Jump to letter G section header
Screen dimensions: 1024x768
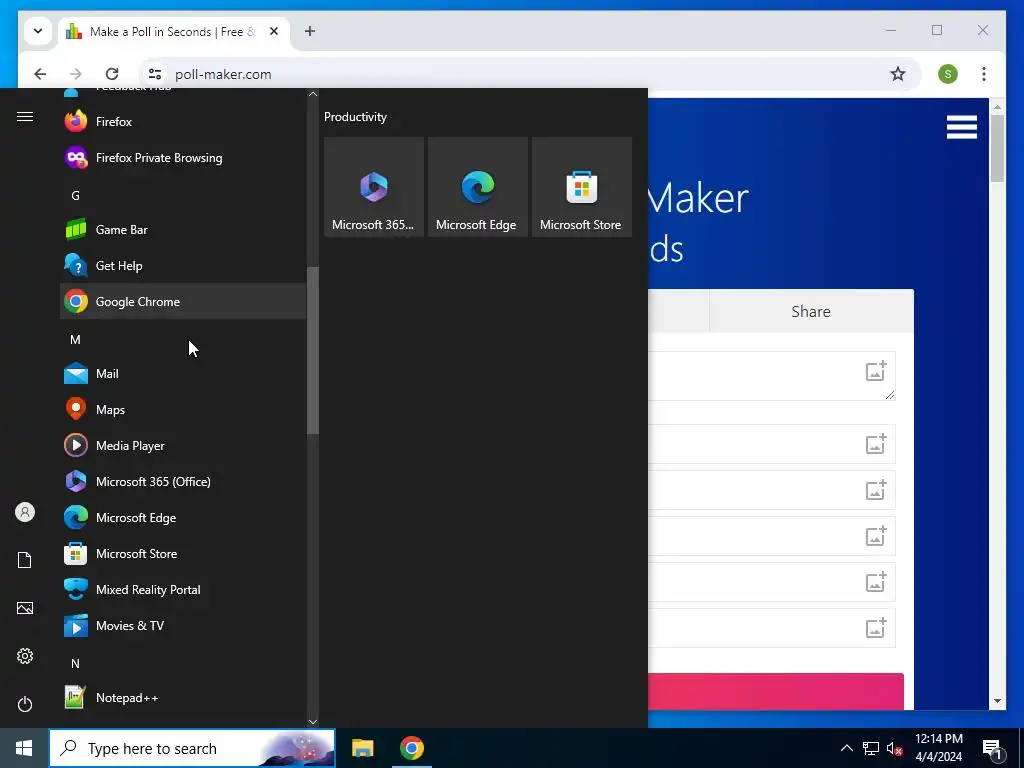(x=75, y=195)
